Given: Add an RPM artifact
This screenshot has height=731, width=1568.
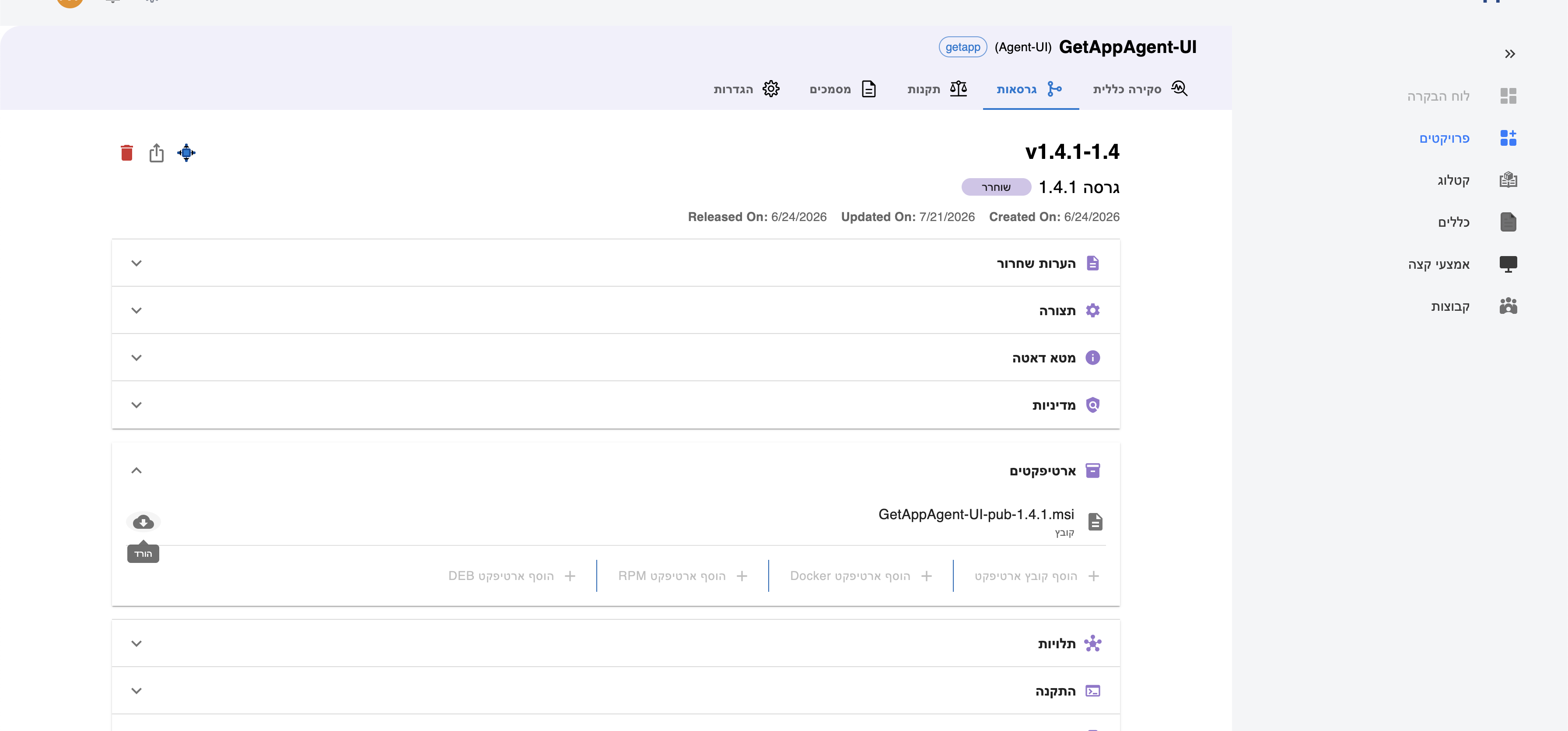Looking at the screenshot, I should pos(683,576).
